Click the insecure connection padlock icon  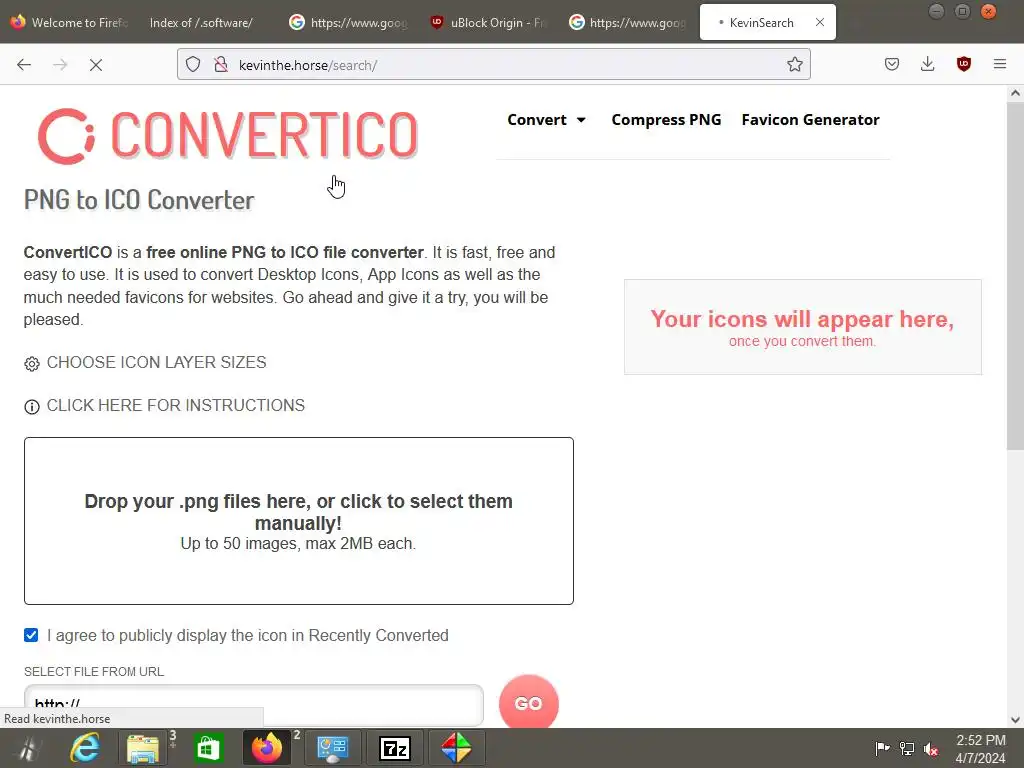[221, 64]
